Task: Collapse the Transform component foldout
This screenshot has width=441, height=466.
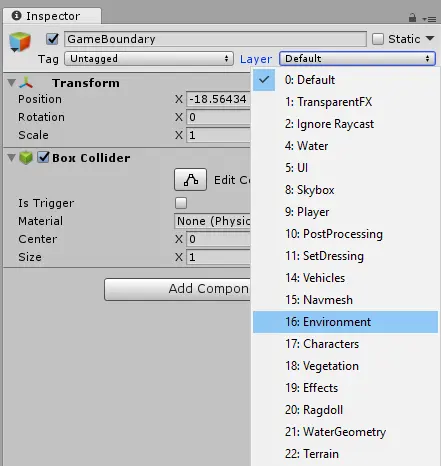Action: click(x=11, y=83)
